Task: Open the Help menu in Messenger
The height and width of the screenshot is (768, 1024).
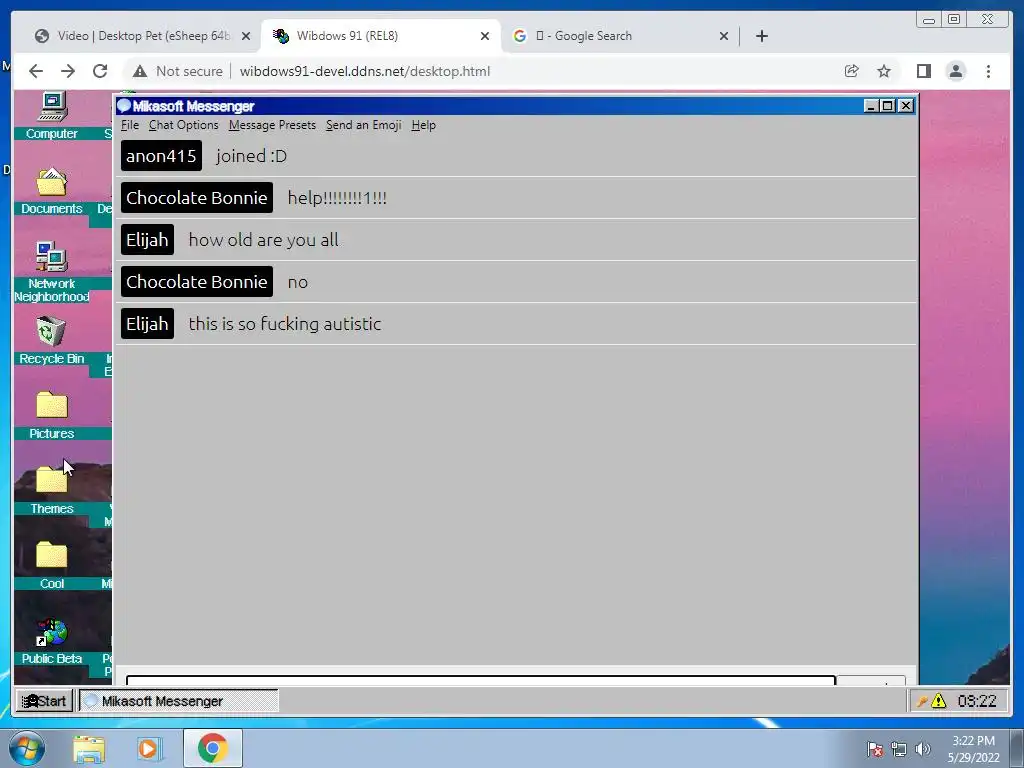Action: (423, 125)
